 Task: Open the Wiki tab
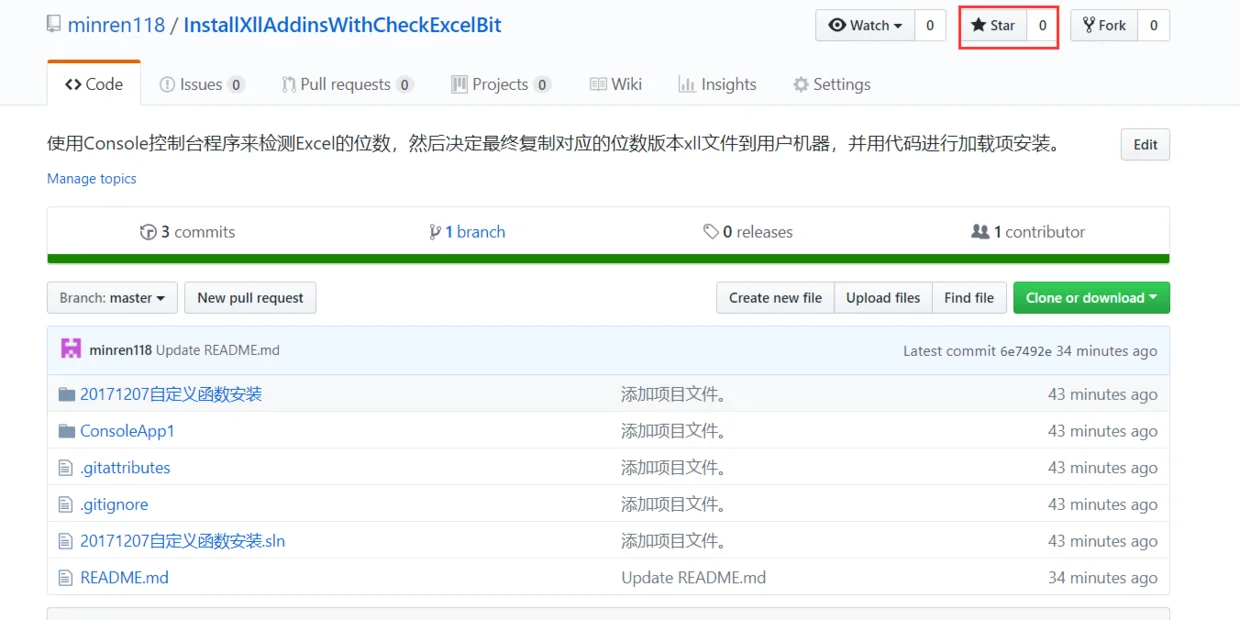[x=616, y=85]
